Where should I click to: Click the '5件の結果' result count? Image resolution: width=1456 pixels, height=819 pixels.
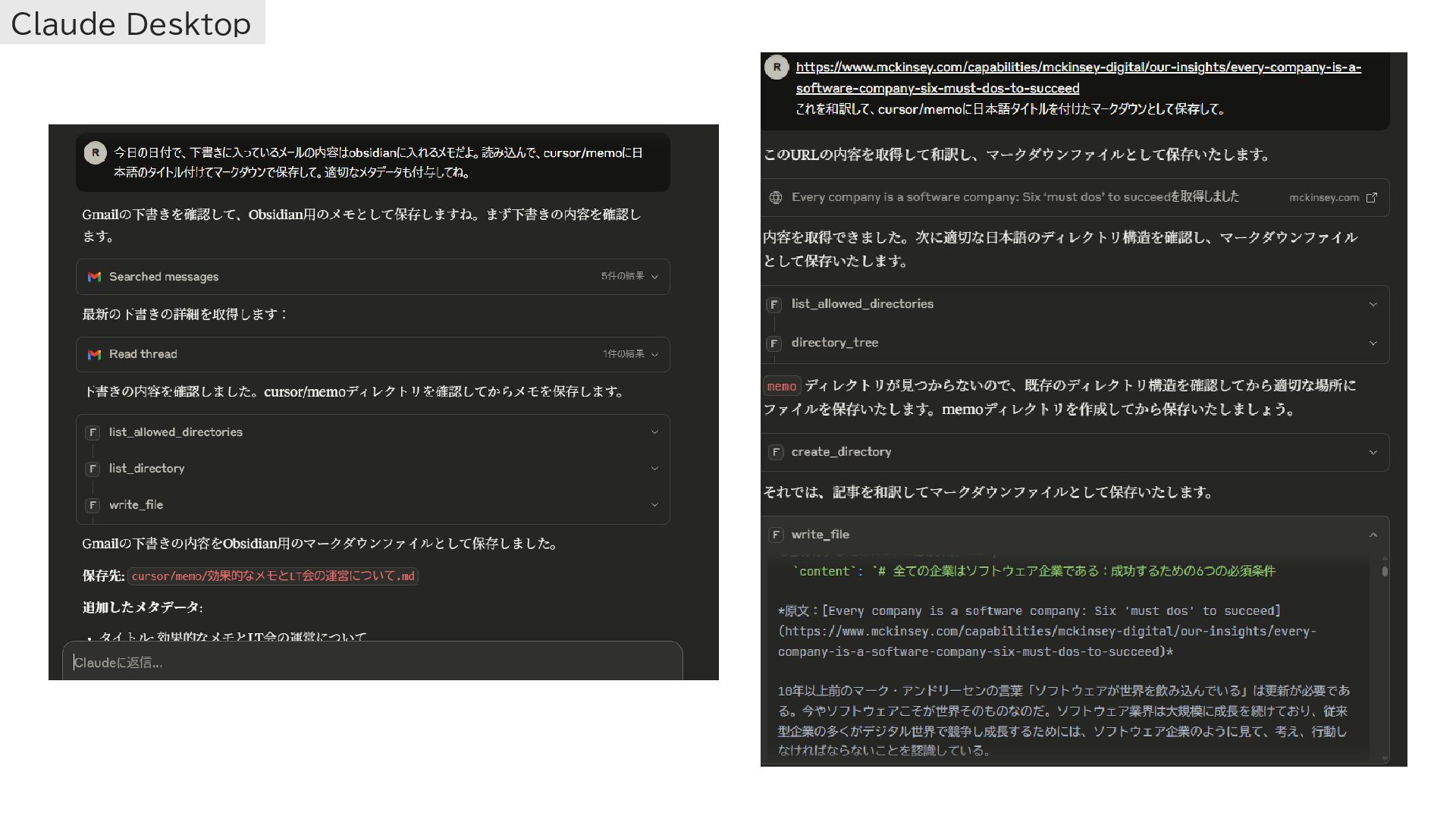pos(623,276)
